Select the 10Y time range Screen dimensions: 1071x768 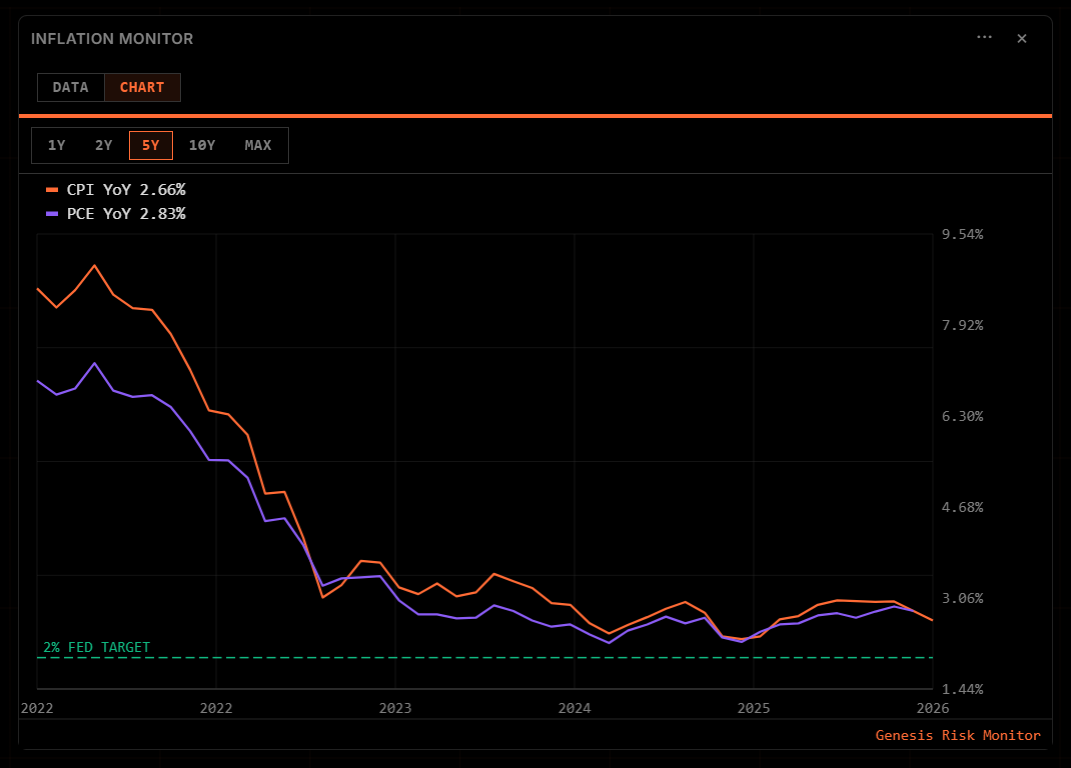coord(203,145)
